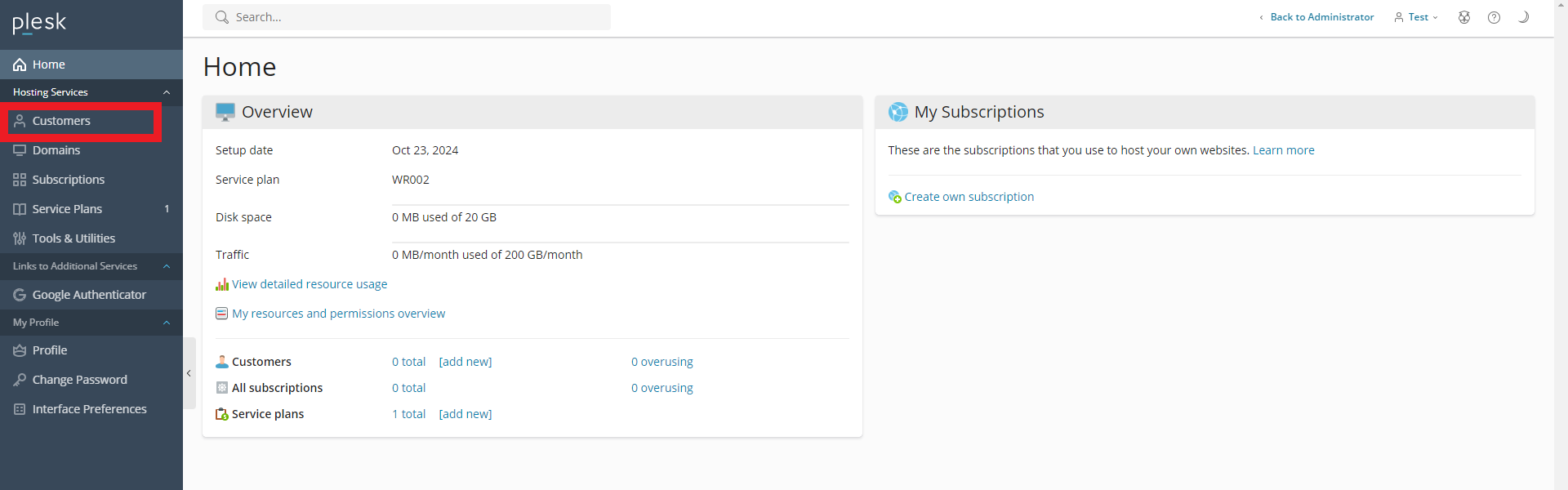Click the Tools & Utilities sidebar icon
Viewport: 1568px width, 490px height.
(x=20, y=238)
